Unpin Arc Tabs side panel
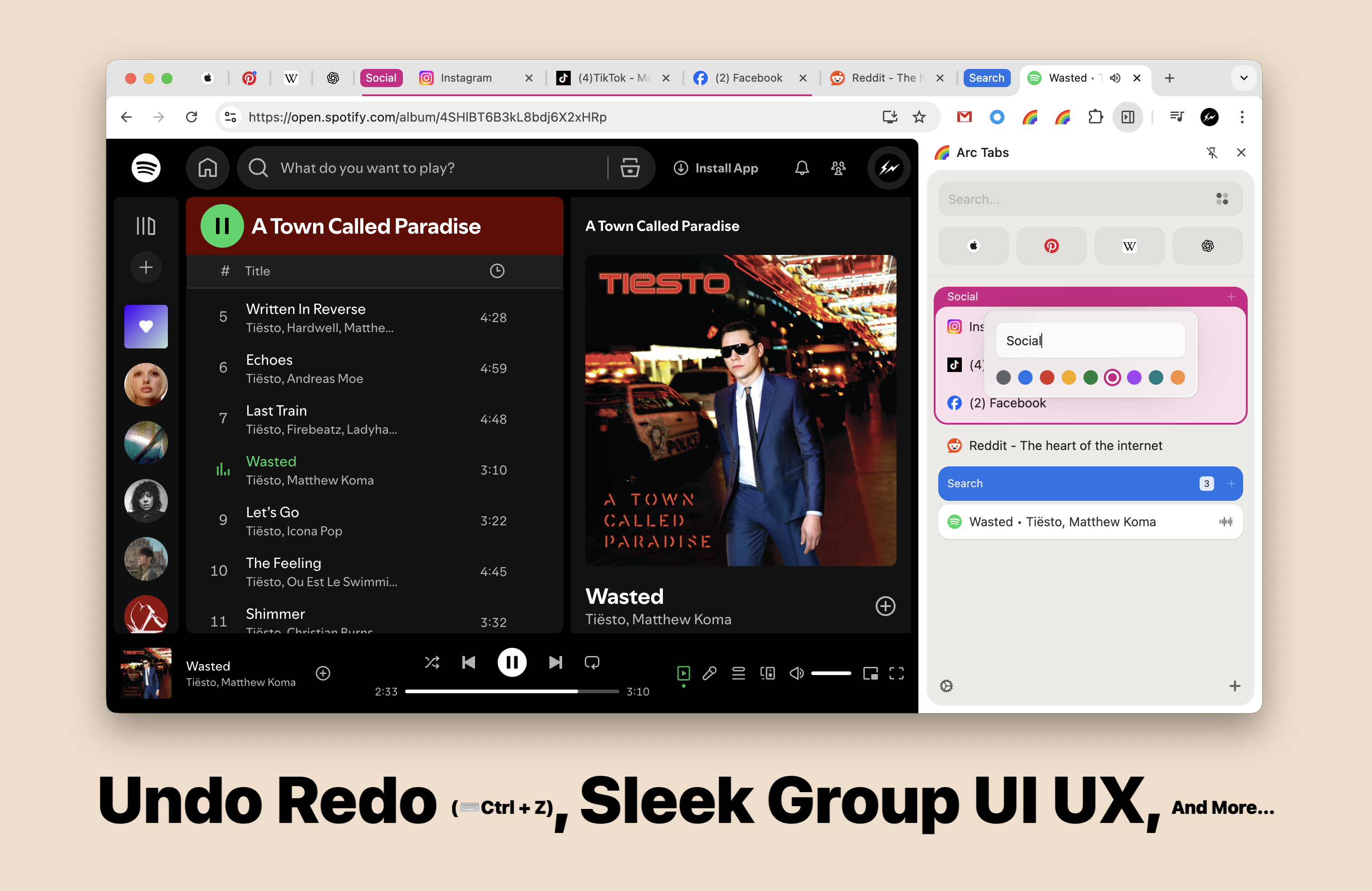 1212,153
